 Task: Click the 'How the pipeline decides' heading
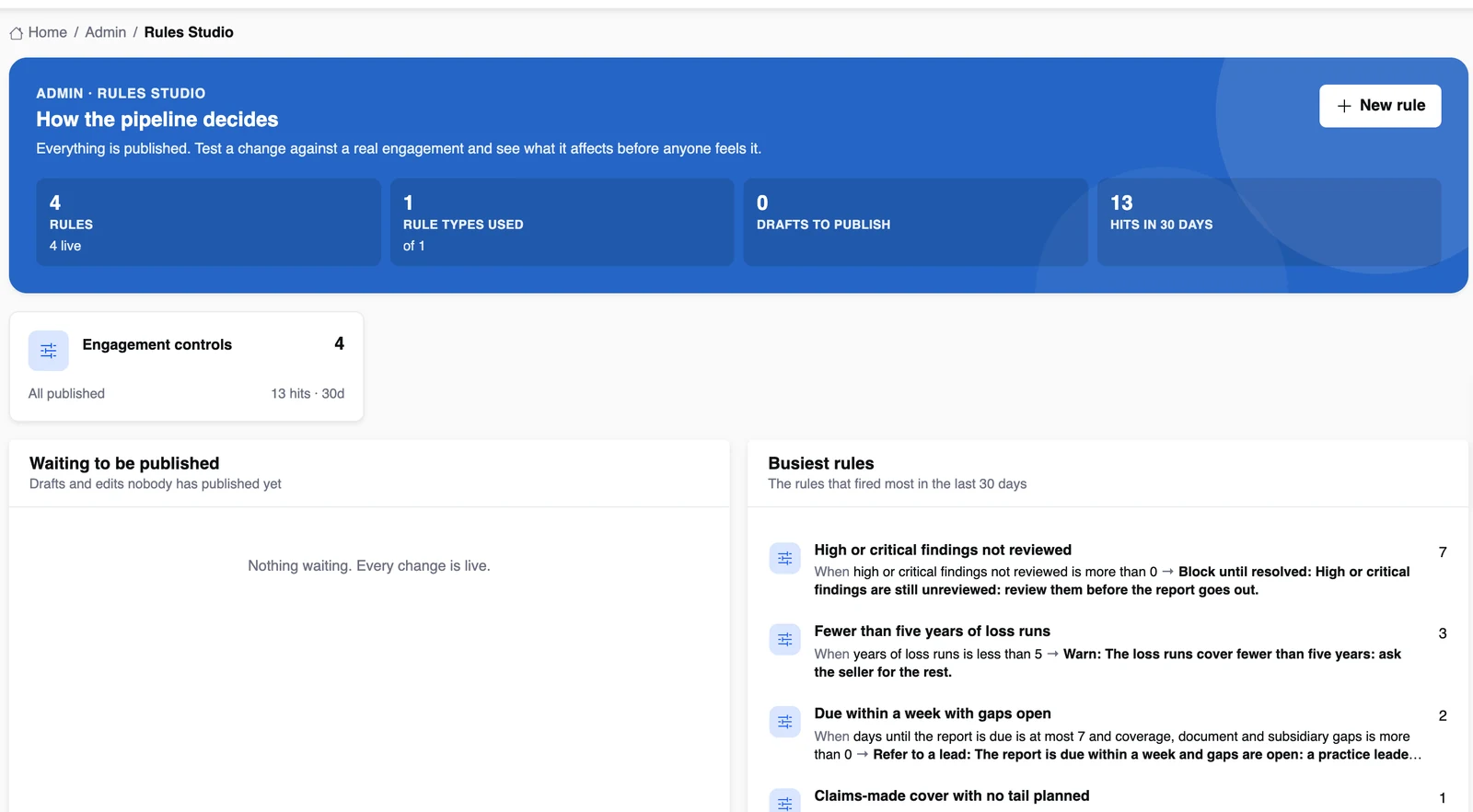click(157, 120)
